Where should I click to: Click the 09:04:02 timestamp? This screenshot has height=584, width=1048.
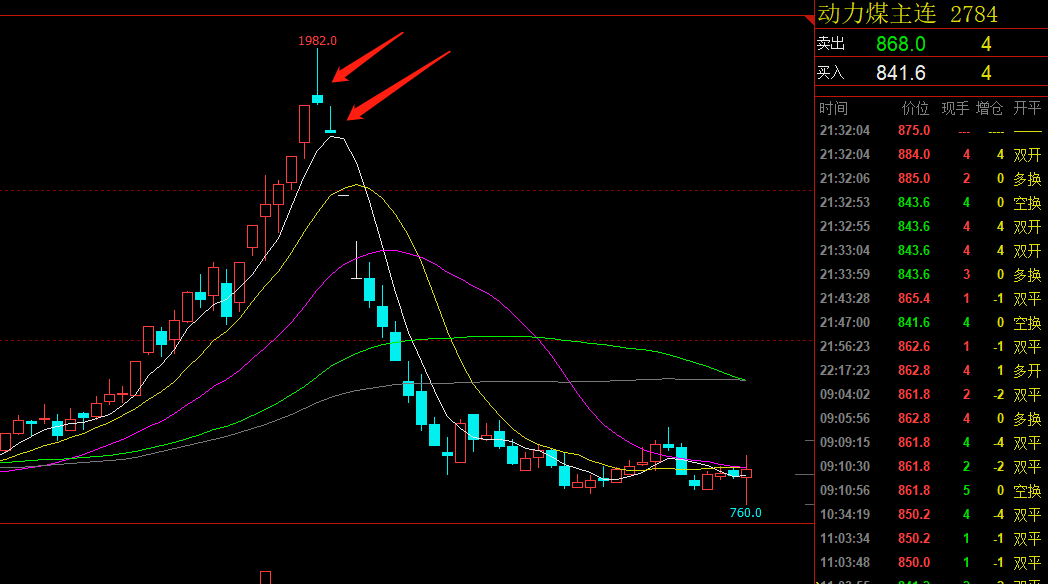tap(845, 395)
